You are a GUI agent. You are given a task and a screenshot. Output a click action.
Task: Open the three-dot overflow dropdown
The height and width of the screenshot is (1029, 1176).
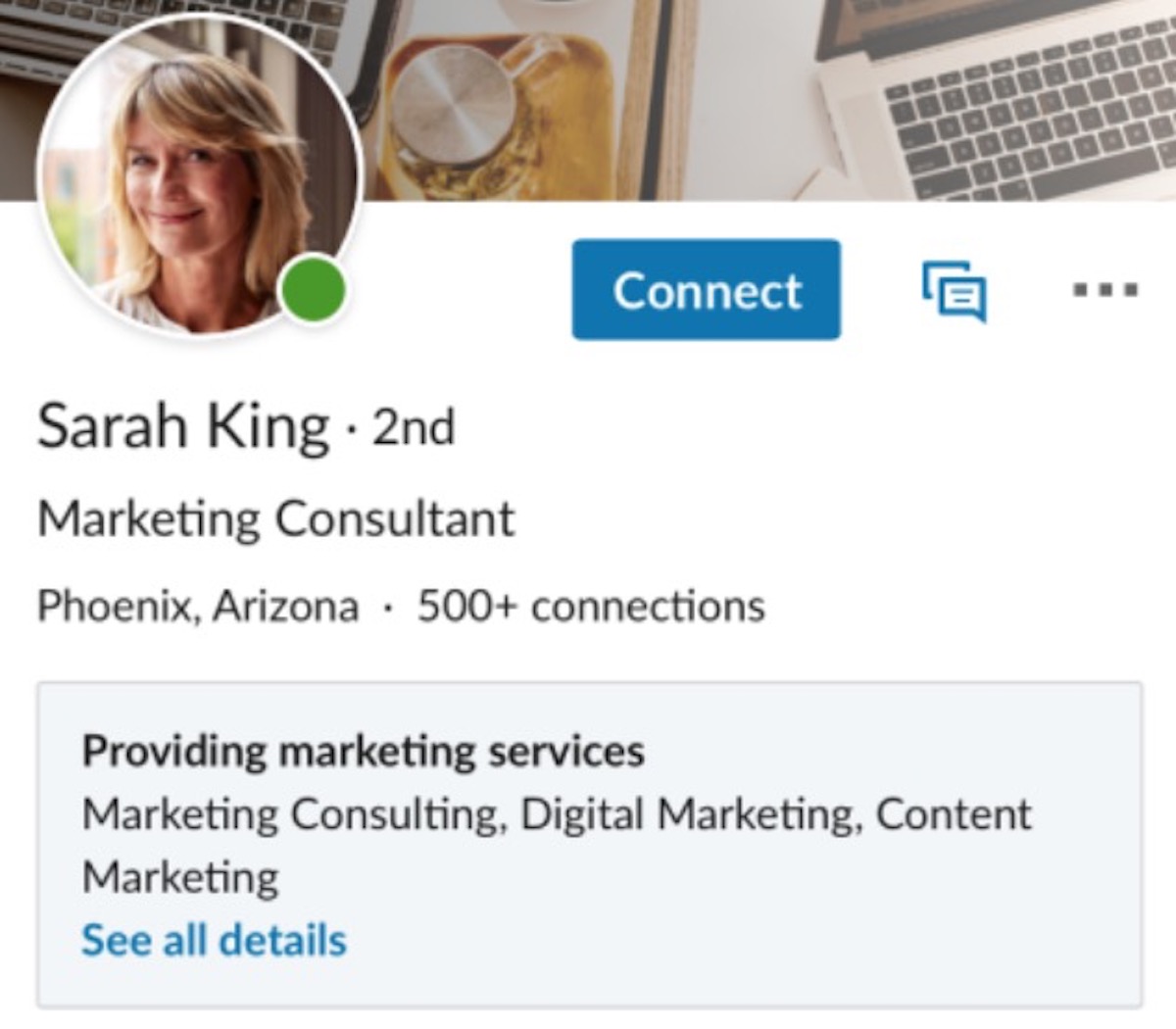point(1103,291)
